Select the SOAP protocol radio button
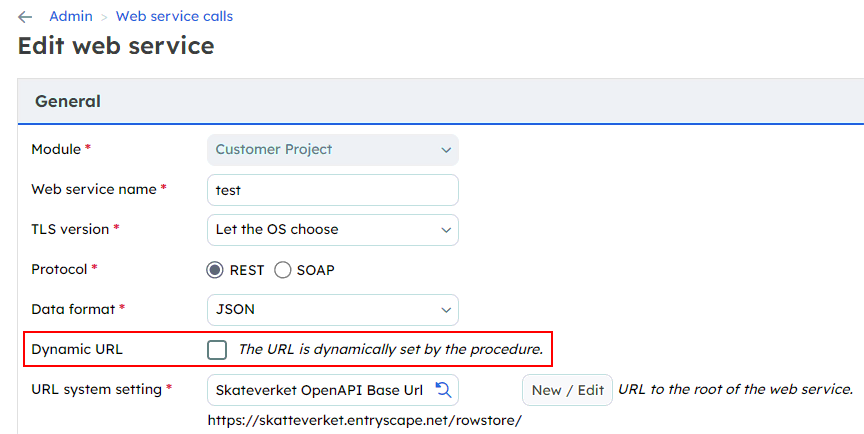The image size is (864, 434). pyautogui.click(x=283, y=270)
